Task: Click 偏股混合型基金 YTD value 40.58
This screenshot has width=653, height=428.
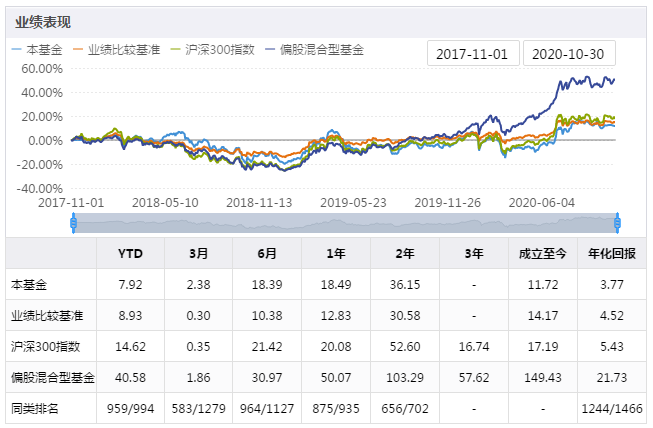Action: coord(130,378)
